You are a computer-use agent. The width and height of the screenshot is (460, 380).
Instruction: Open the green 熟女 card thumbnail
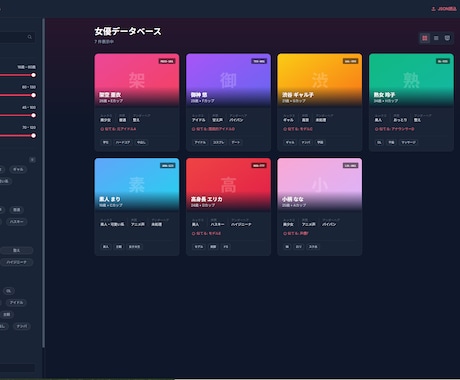411,80
